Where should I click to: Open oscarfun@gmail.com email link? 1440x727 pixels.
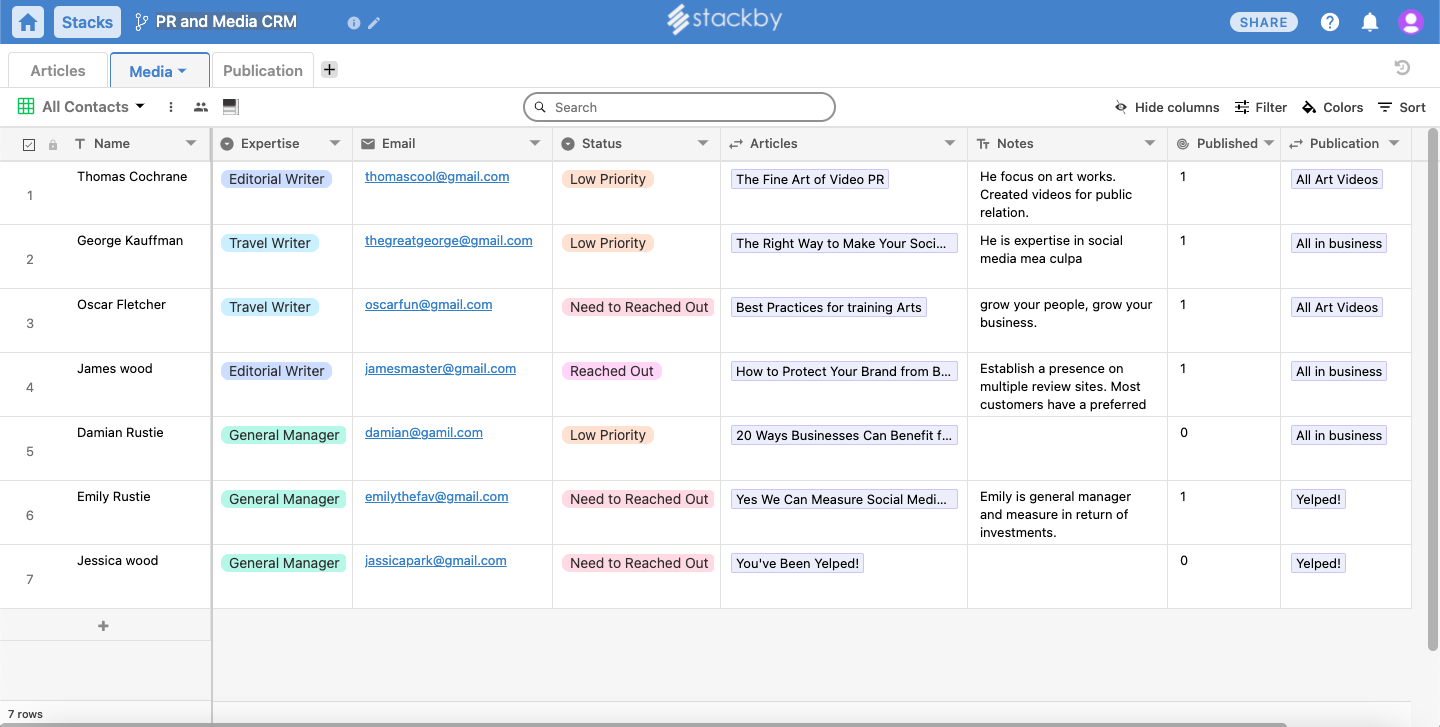[x=429, y=305]
